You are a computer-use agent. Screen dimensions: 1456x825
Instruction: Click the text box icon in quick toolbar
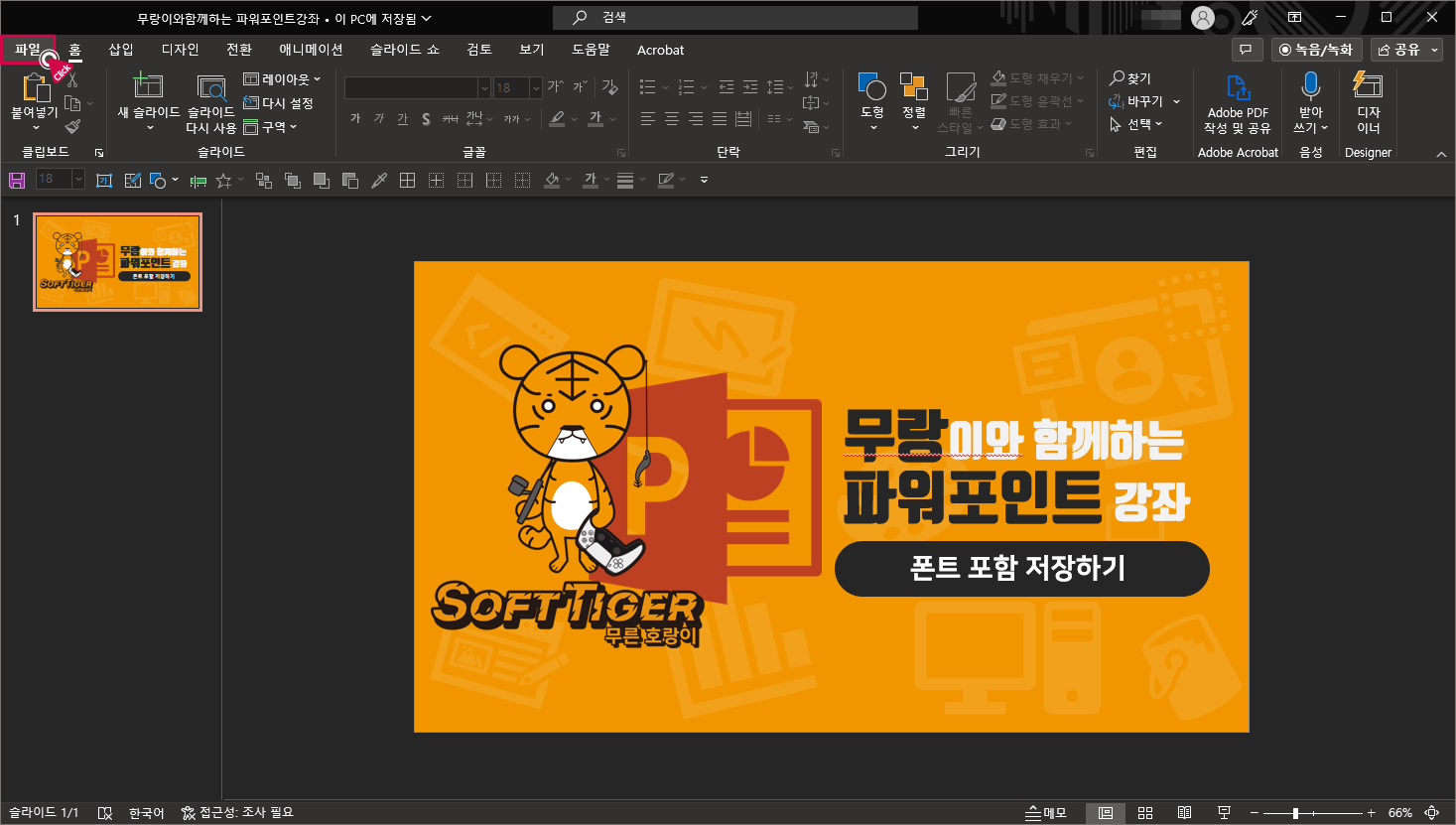pos(103,180)
